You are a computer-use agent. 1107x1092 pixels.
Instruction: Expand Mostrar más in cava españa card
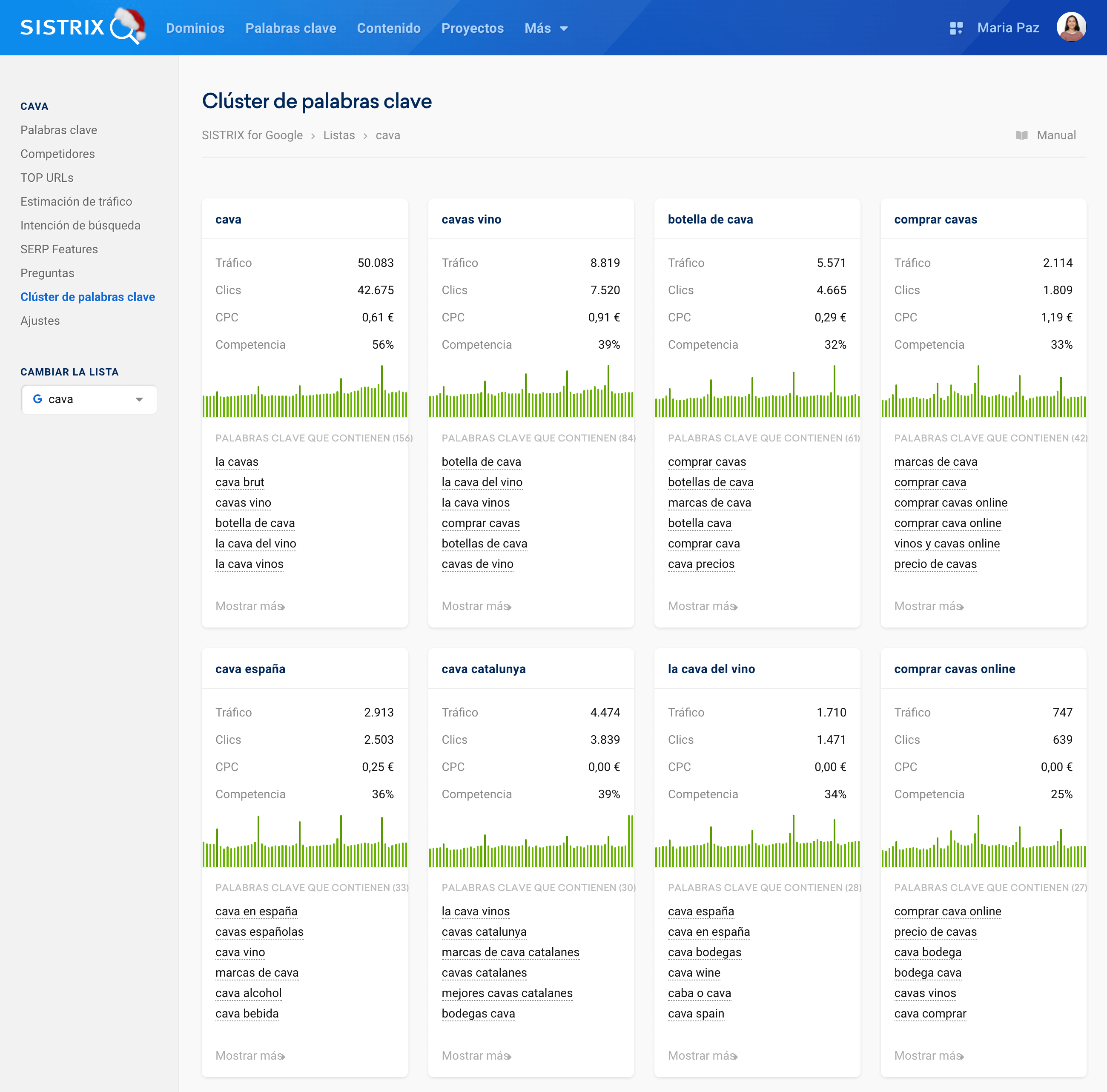point(250,1055)
